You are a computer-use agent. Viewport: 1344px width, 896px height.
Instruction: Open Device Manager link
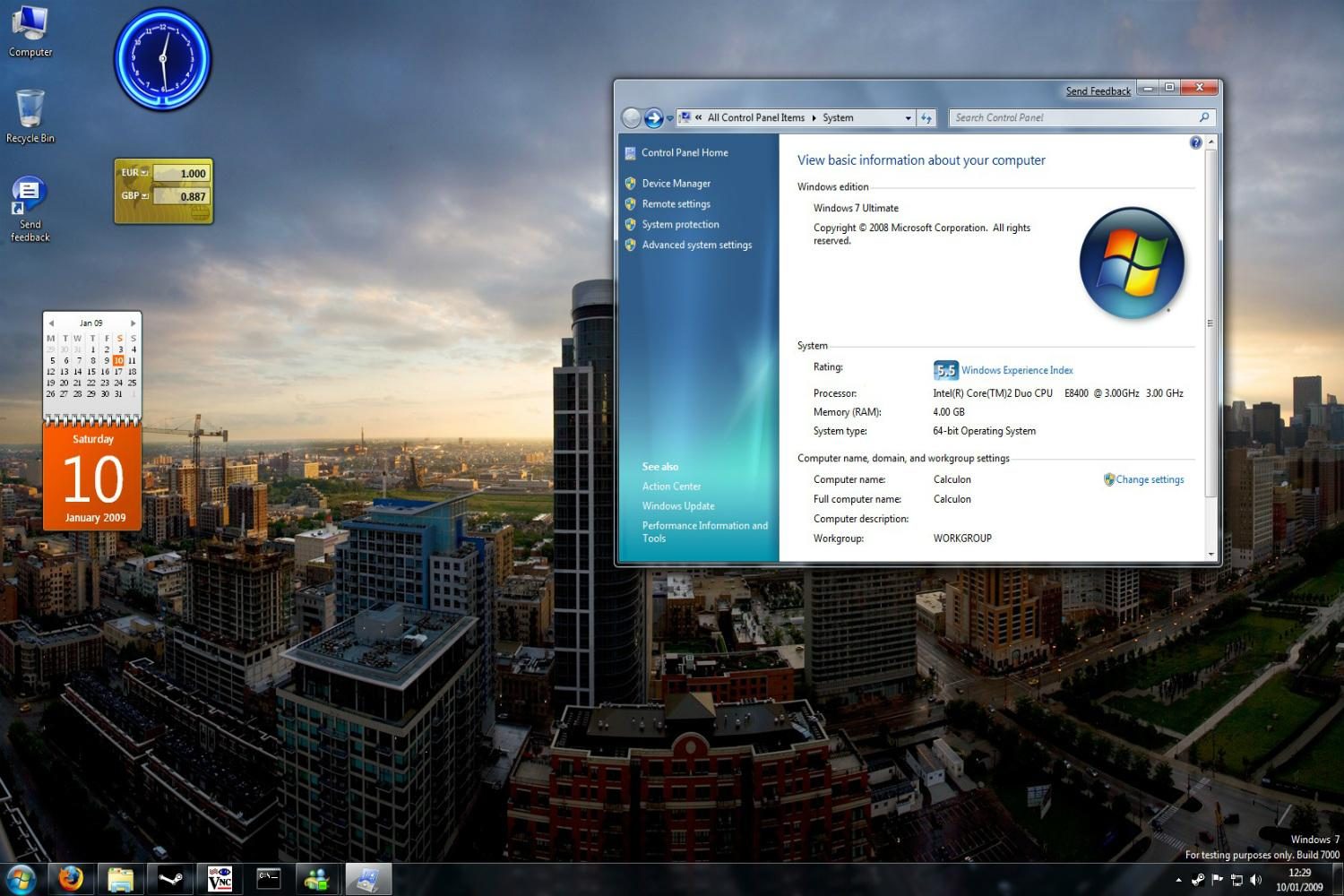click(x=676, y=183)
